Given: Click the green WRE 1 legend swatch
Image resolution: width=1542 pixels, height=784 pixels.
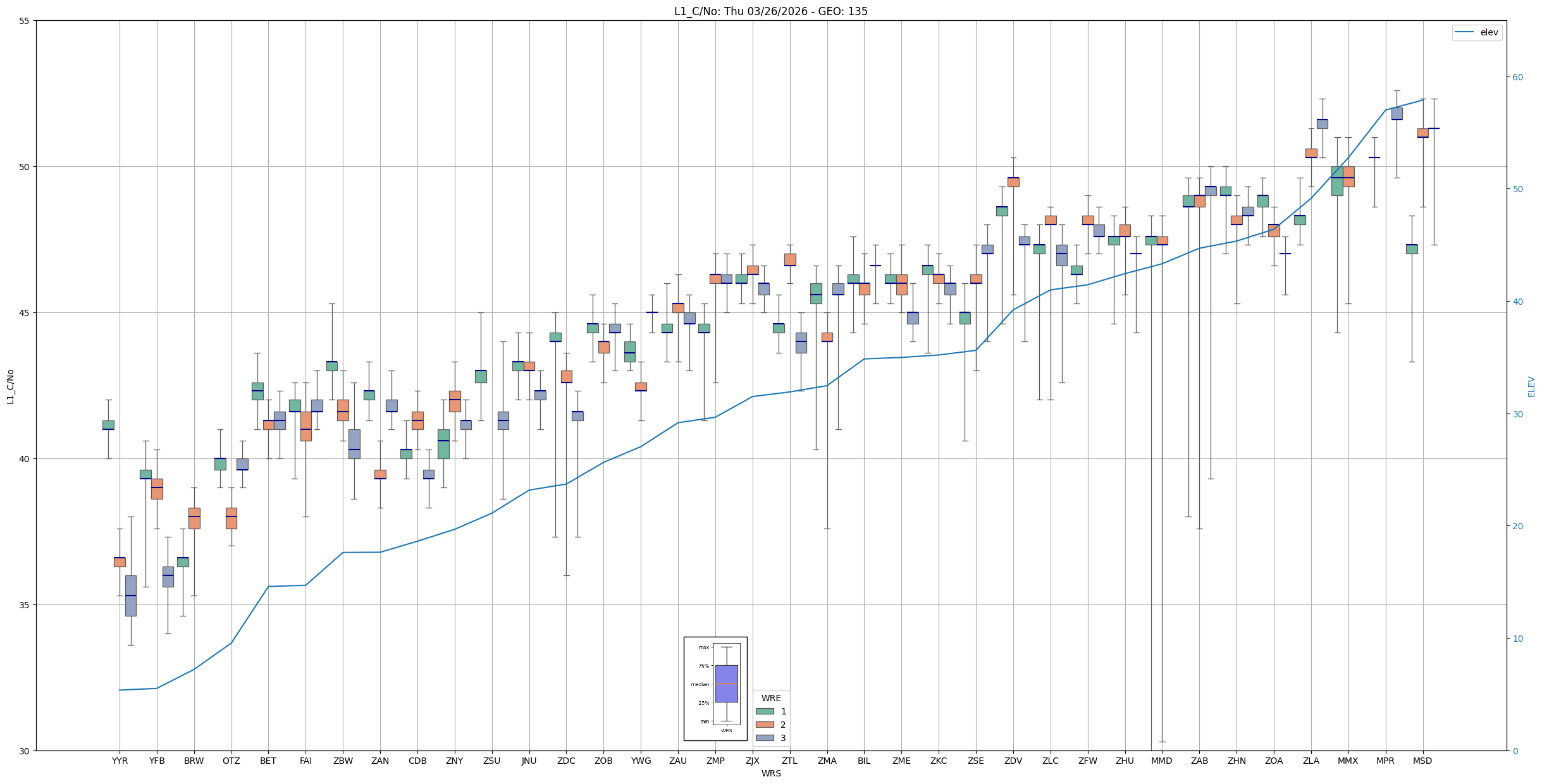Looking at the screenshot, I should pos(765,711).
